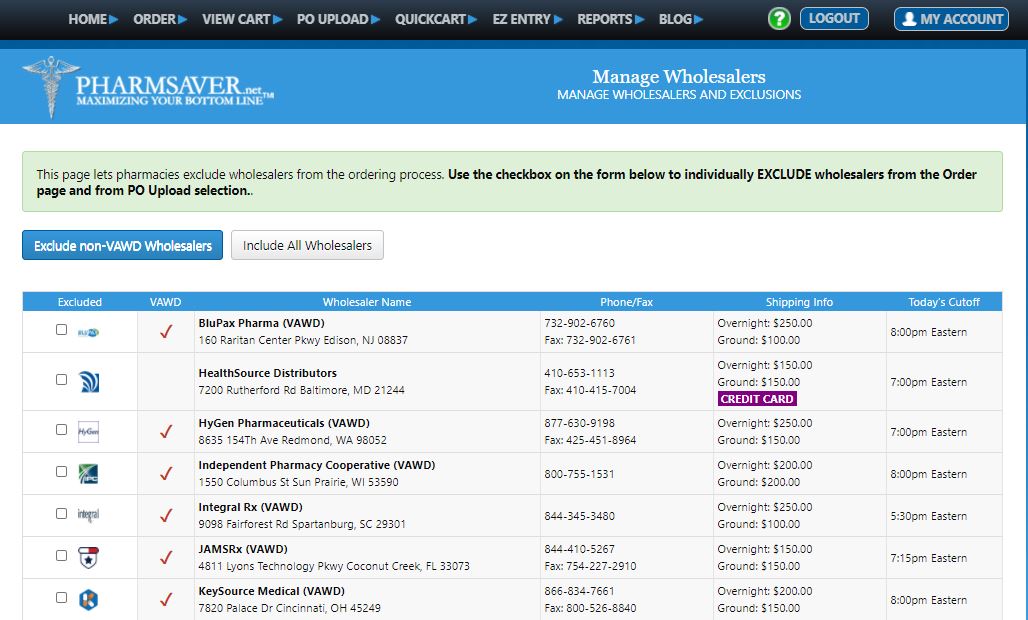1028x620 pixels.
Task: Click the Manage Wholesalers page heading
Action: tap(679, 77)
